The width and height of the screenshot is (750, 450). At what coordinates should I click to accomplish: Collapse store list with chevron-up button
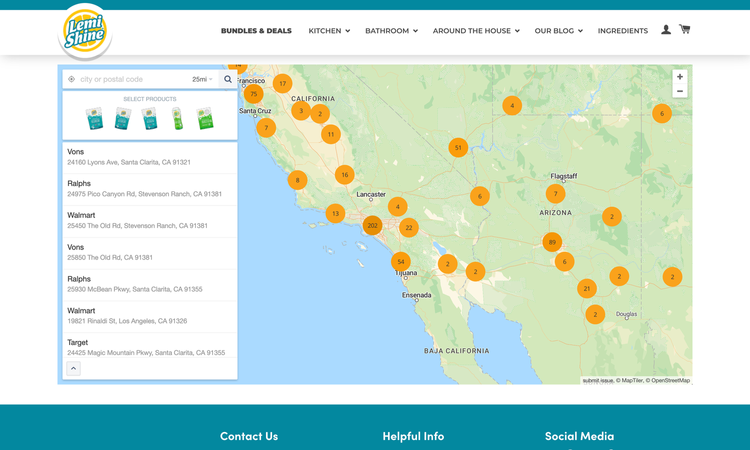point(73,368)
